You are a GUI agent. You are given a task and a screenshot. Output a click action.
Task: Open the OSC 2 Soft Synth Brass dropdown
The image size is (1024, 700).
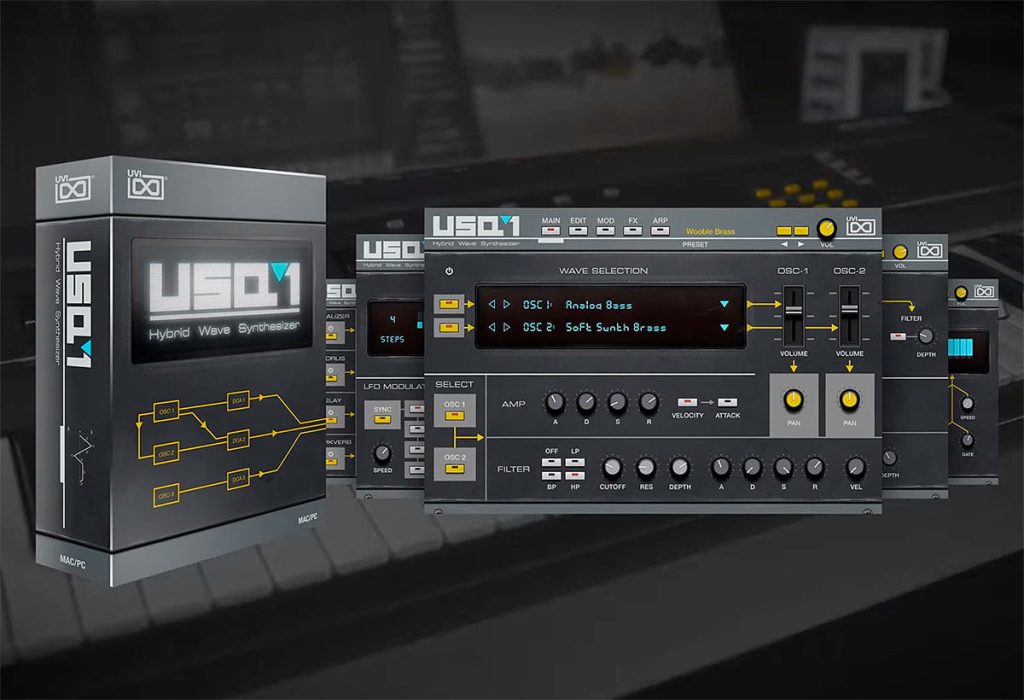click(724, 327)
